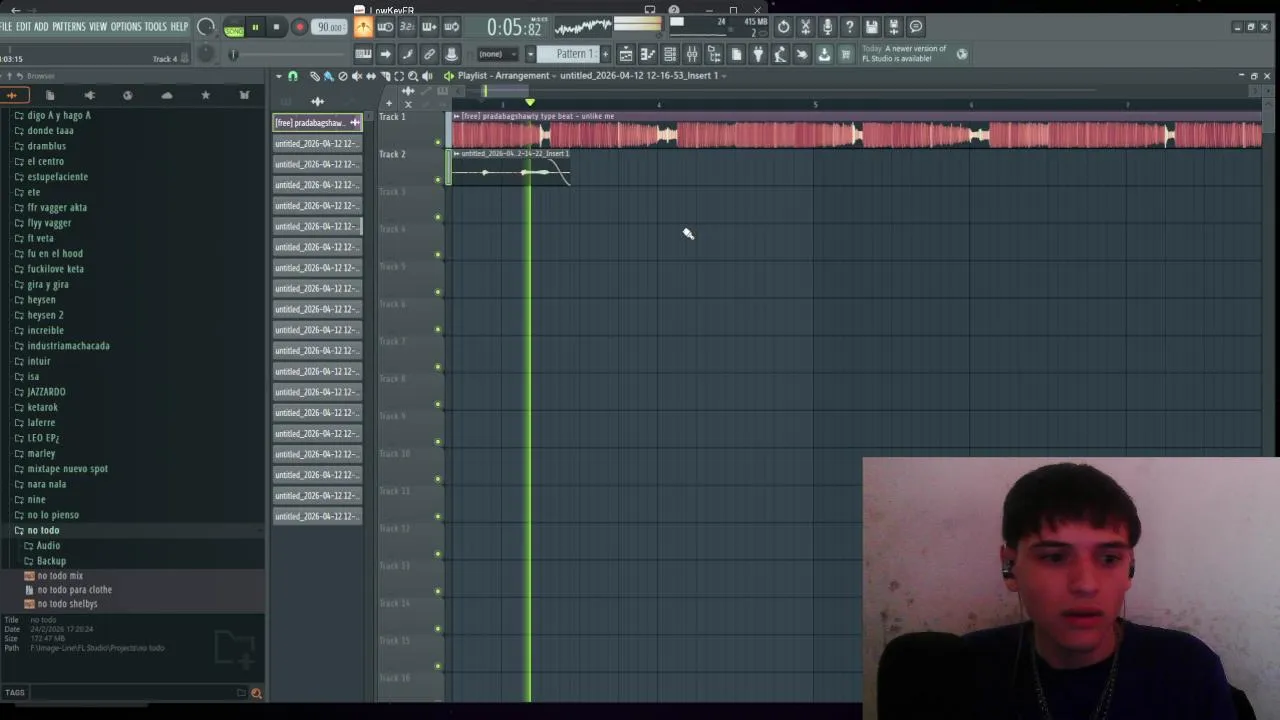1280x720 pixels.
Task: Open the Channel rack icon
Action: tap(670, 54)
